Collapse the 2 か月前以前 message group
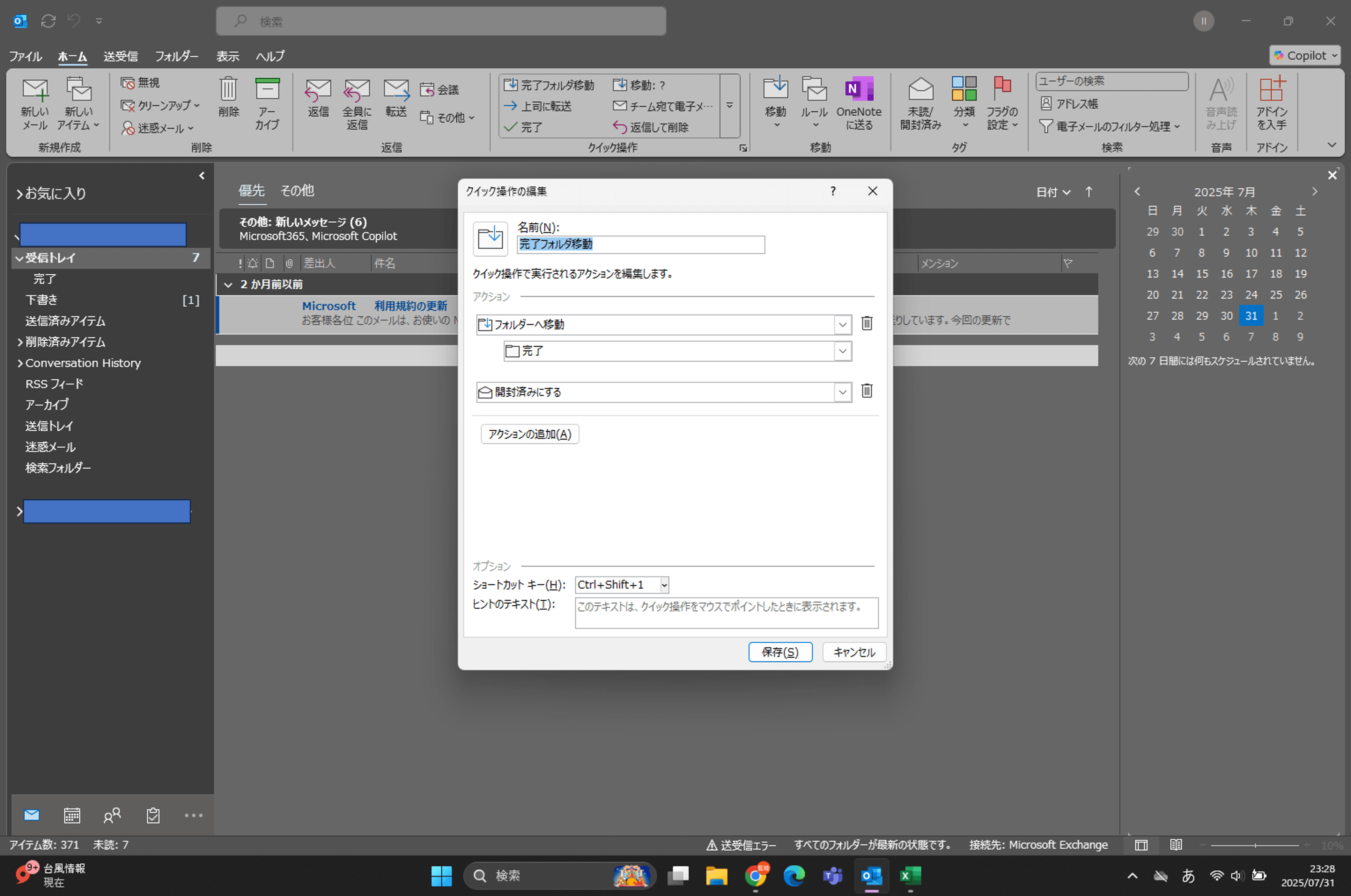The width and height of the screenshot is (1351, 896). coord(228,285)
